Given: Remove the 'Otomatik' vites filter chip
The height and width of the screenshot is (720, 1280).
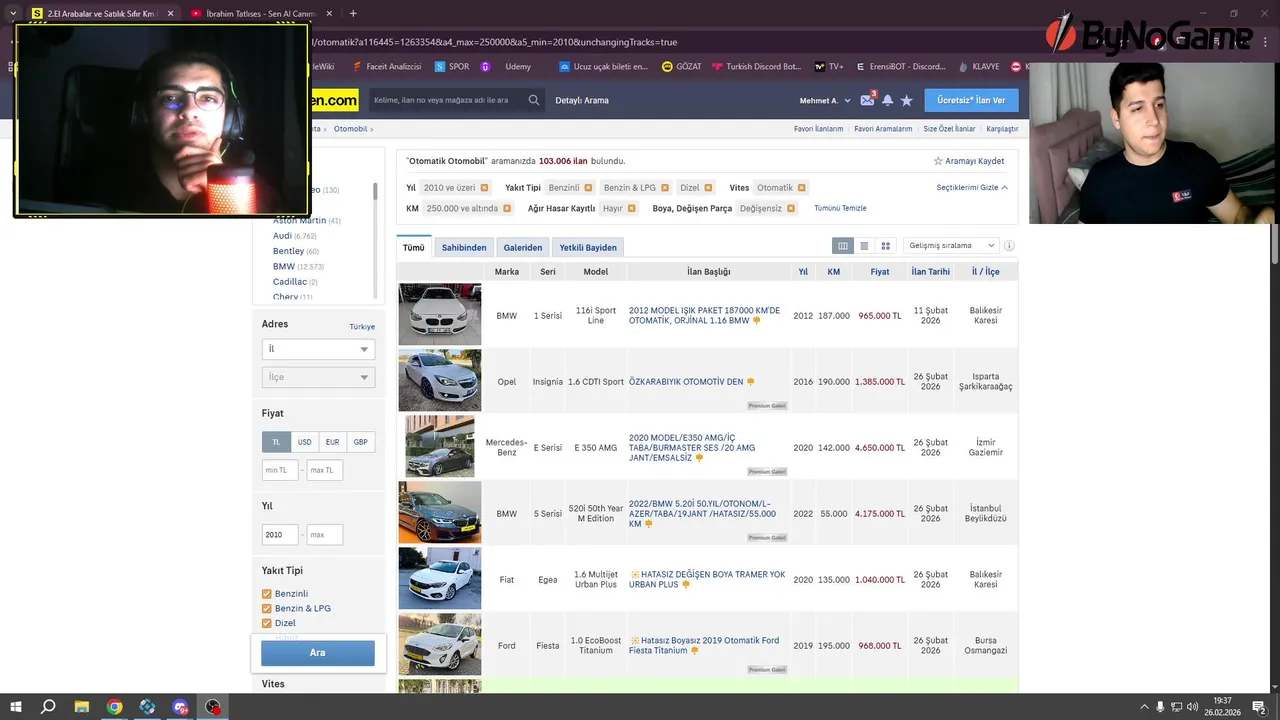Looking at the screenshot, I should tap(801, 188).
